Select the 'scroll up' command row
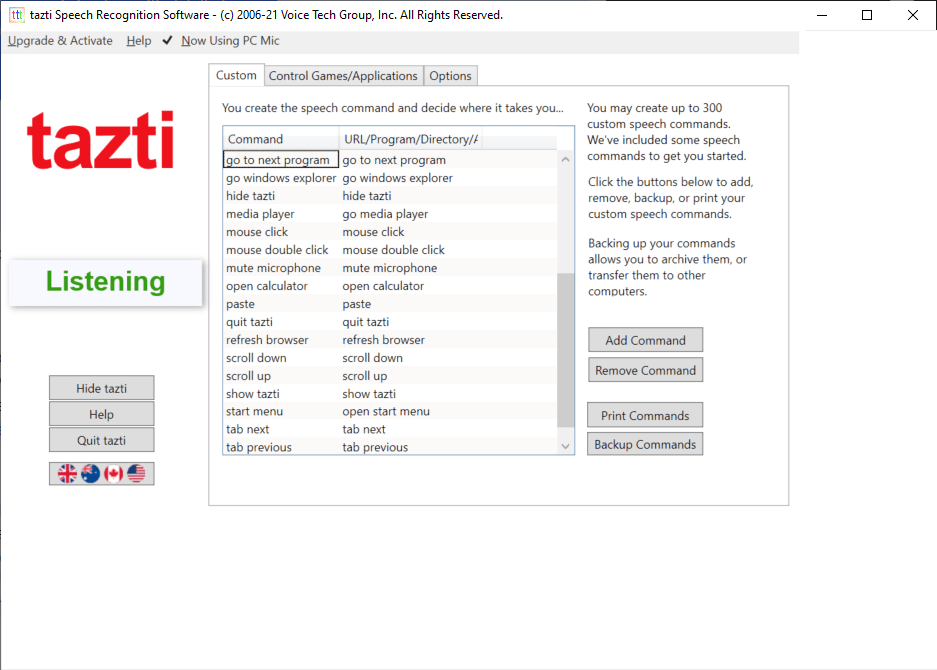Image resolution: width=937 pixels, height=670 pixels. click(390, 376)
